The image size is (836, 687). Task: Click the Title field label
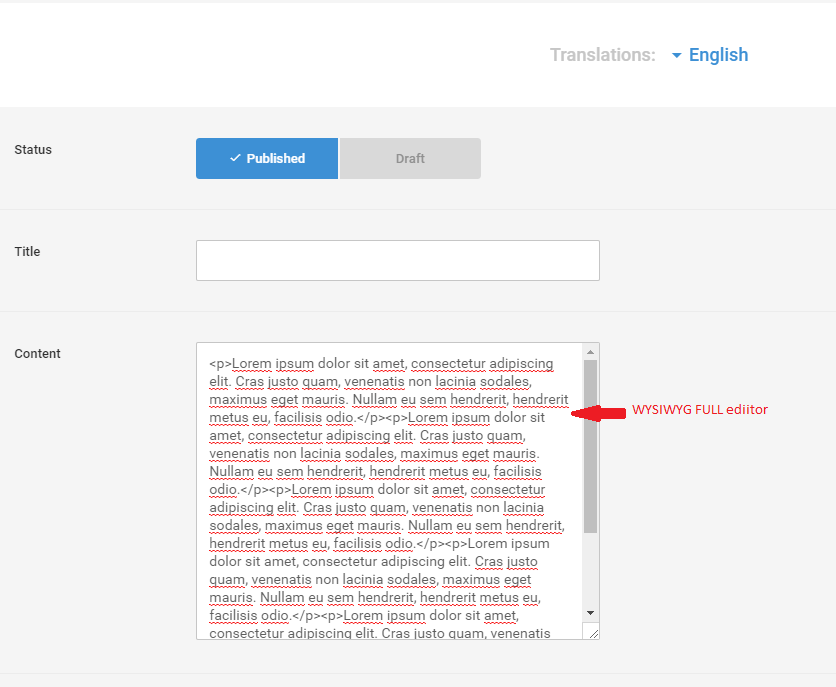pyautogui.click(x=27, y=252)
